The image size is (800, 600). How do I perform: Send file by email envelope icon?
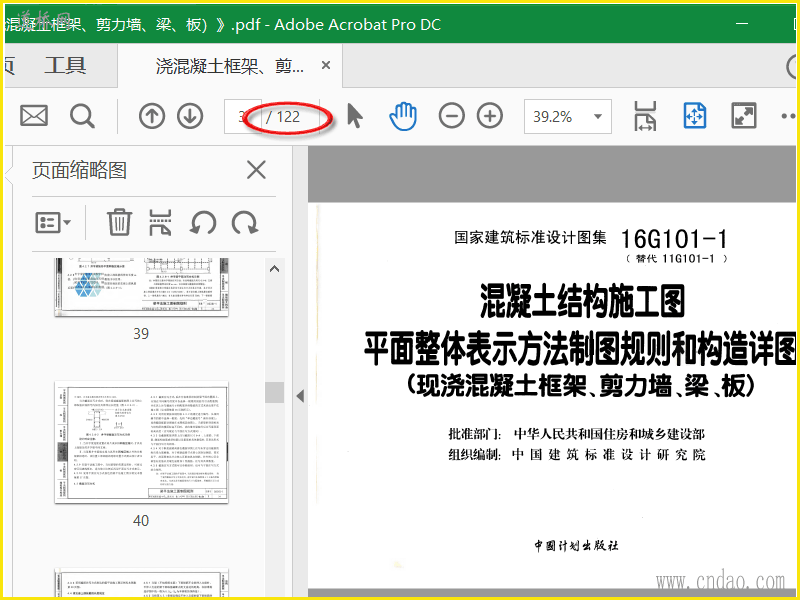pos(34,116)
